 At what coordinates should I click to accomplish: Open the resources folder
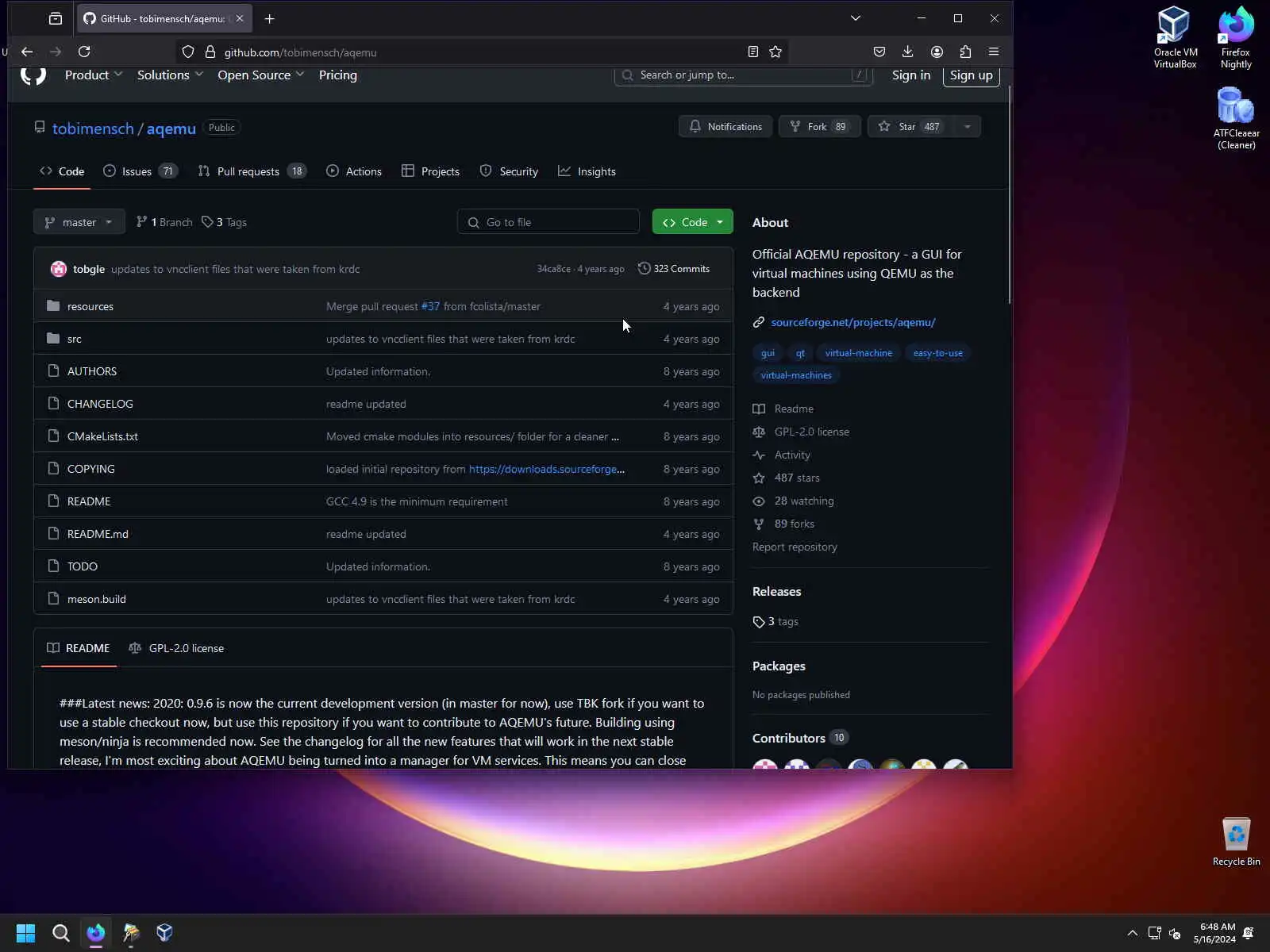point(90,306)
